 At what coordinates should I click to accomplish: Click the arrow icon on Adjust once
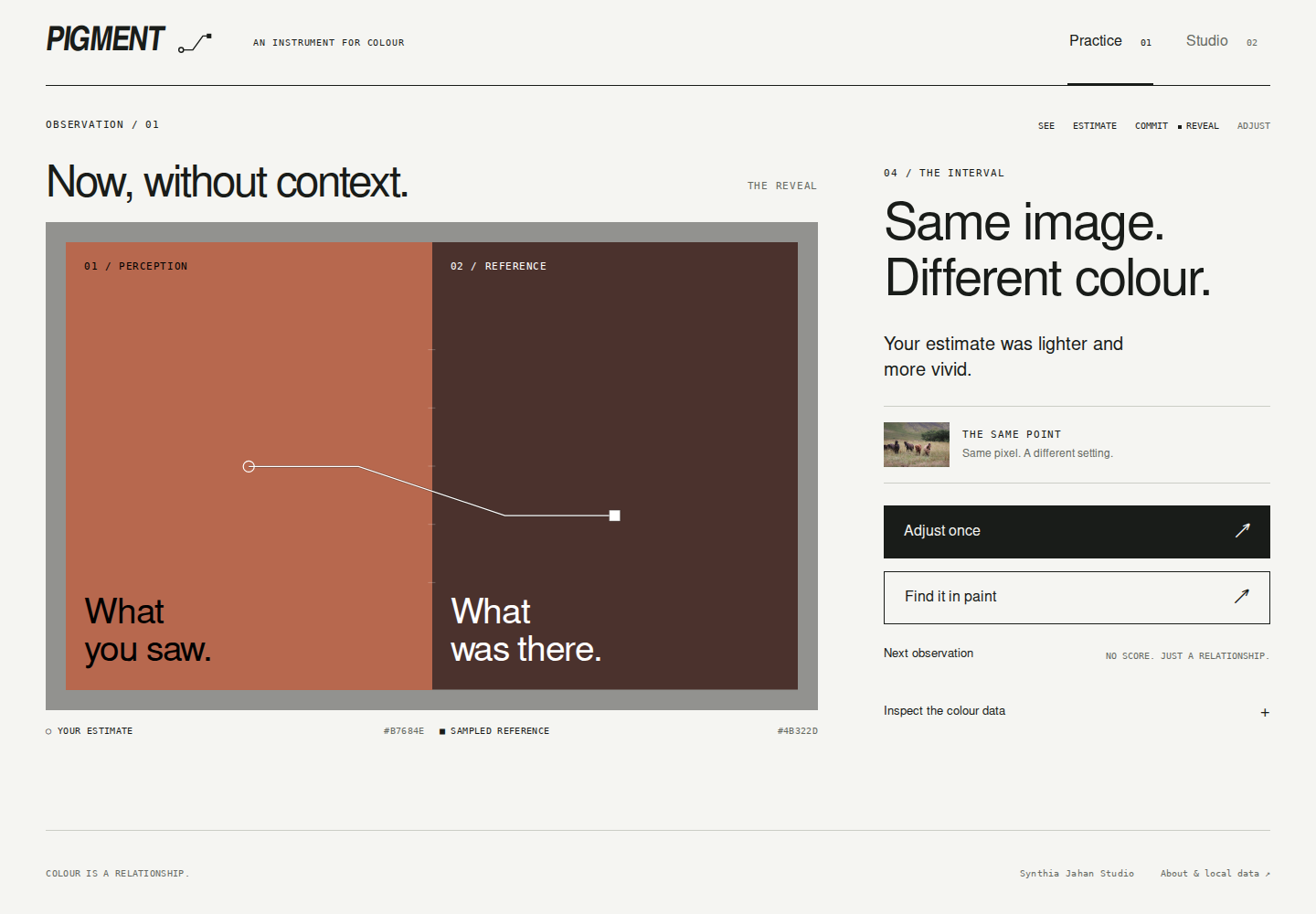pyautogui.click(x=1242, y=531)
